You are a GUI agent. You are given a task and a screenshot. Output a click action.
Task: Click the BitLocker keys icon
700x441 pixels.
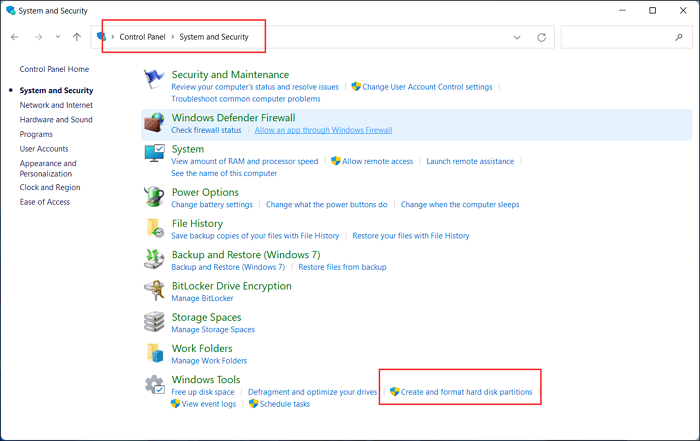point(154,290)
